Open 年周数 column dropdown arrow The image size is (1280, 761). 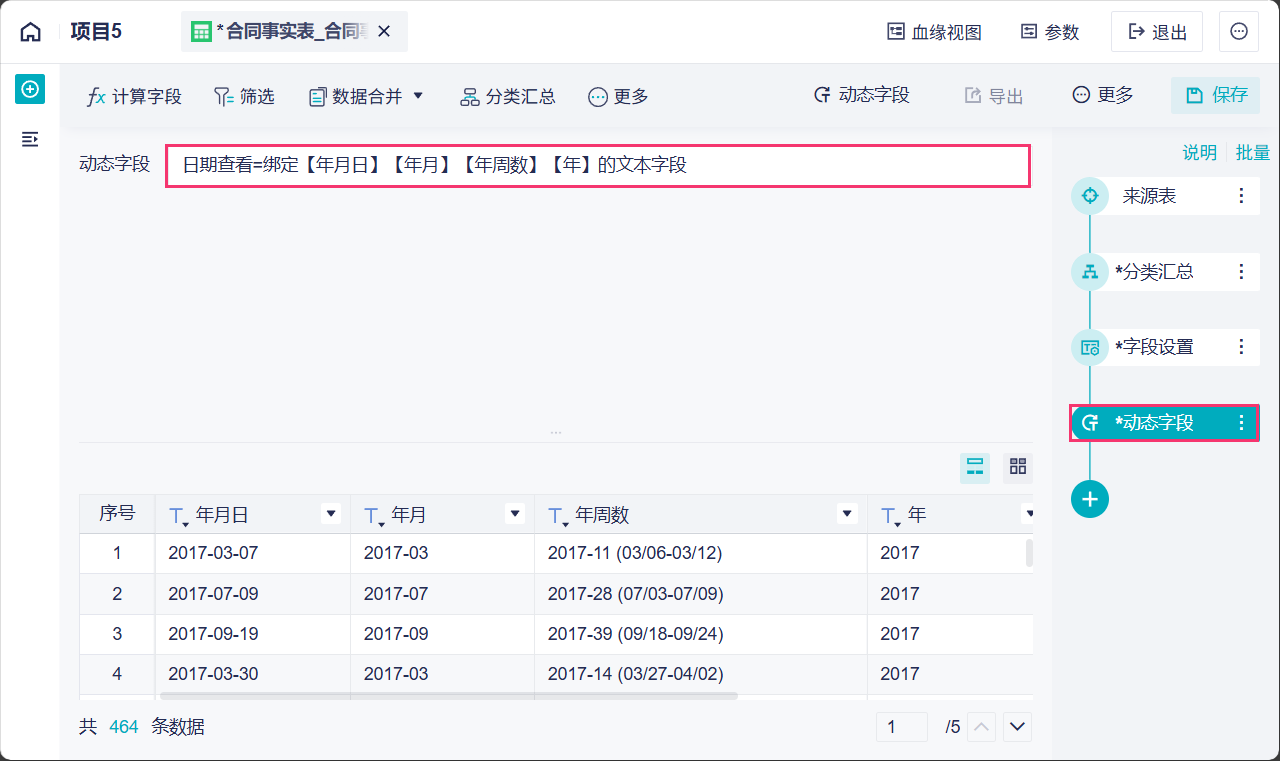point(848,514)
